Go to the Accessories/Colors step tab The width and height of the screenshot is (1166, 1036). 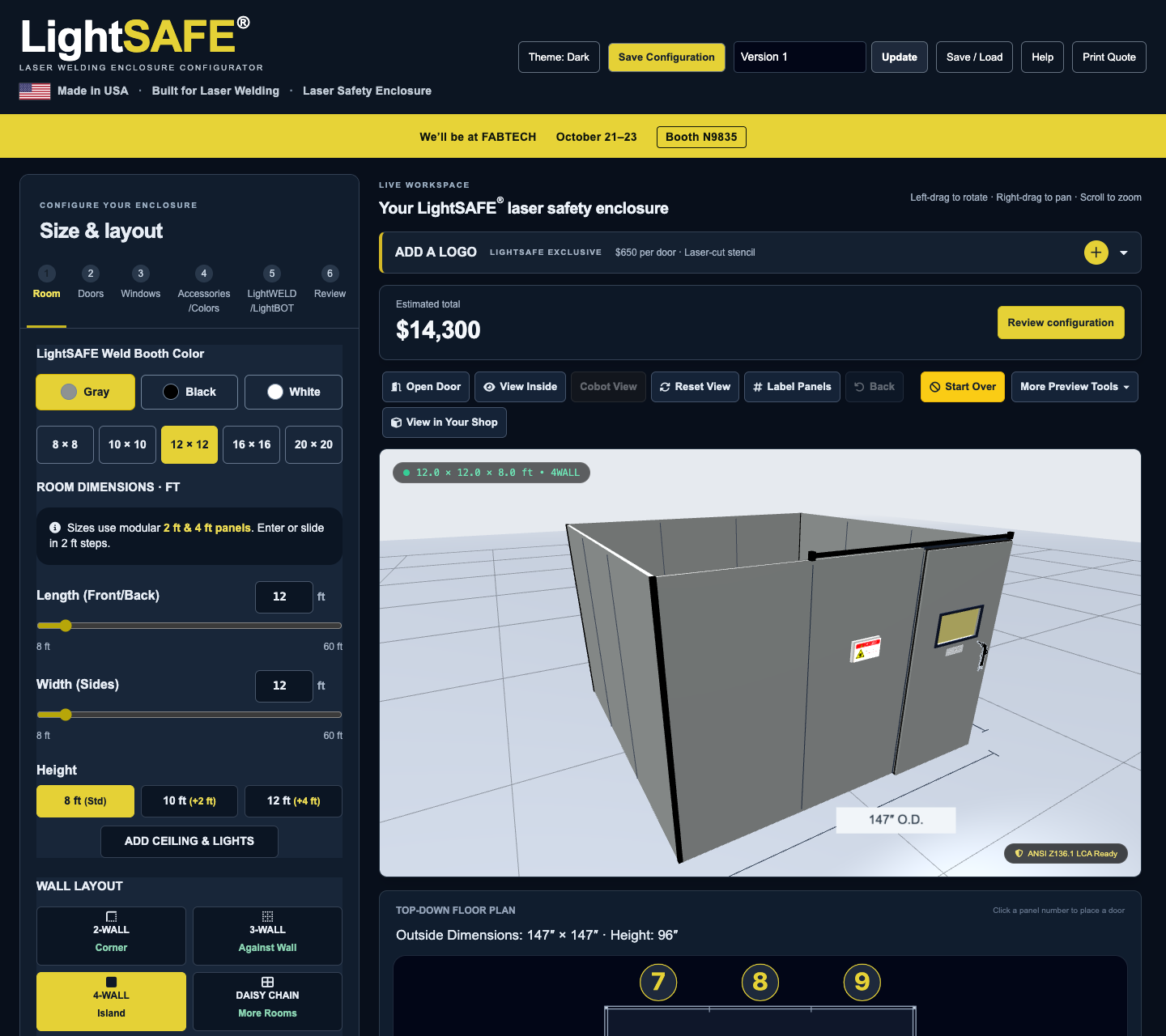(x=204, y=291)
